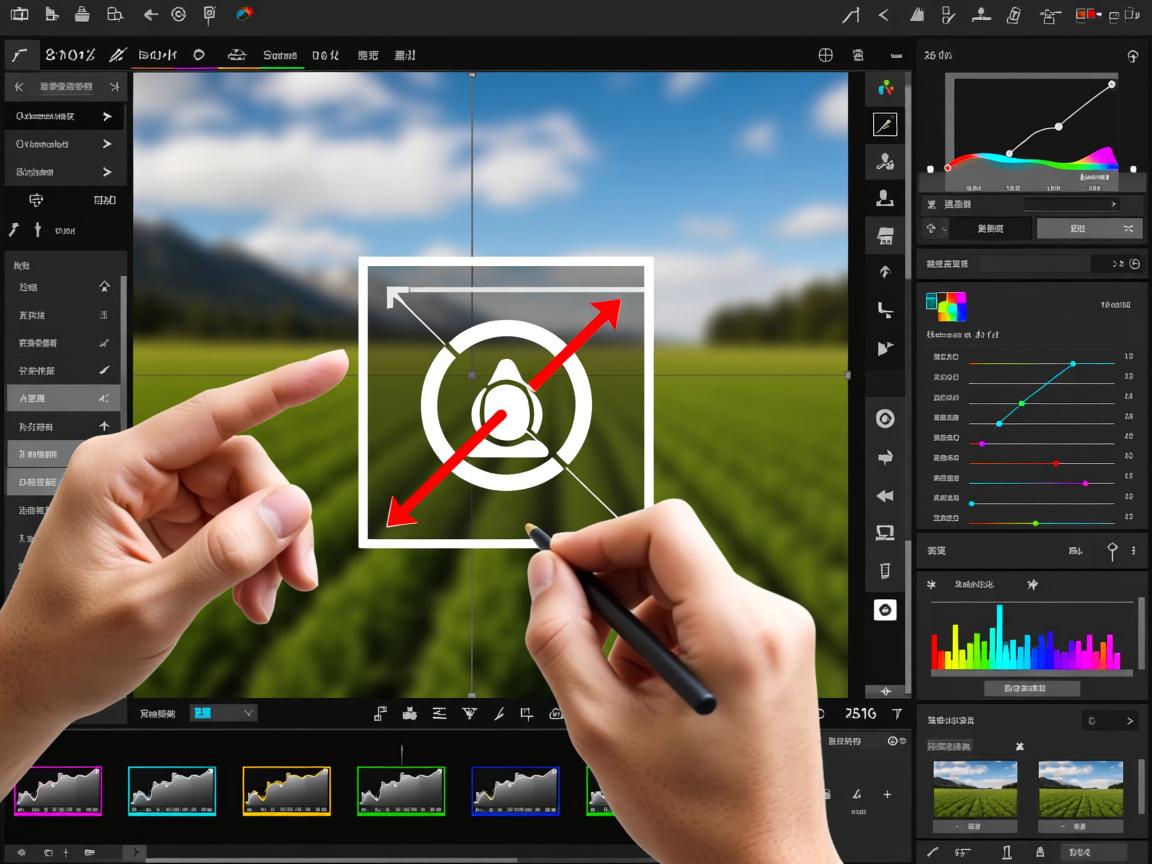Click the circular ring icon in right toolbar
This screenshot has width=1152, height=864.
click(885, 419)
